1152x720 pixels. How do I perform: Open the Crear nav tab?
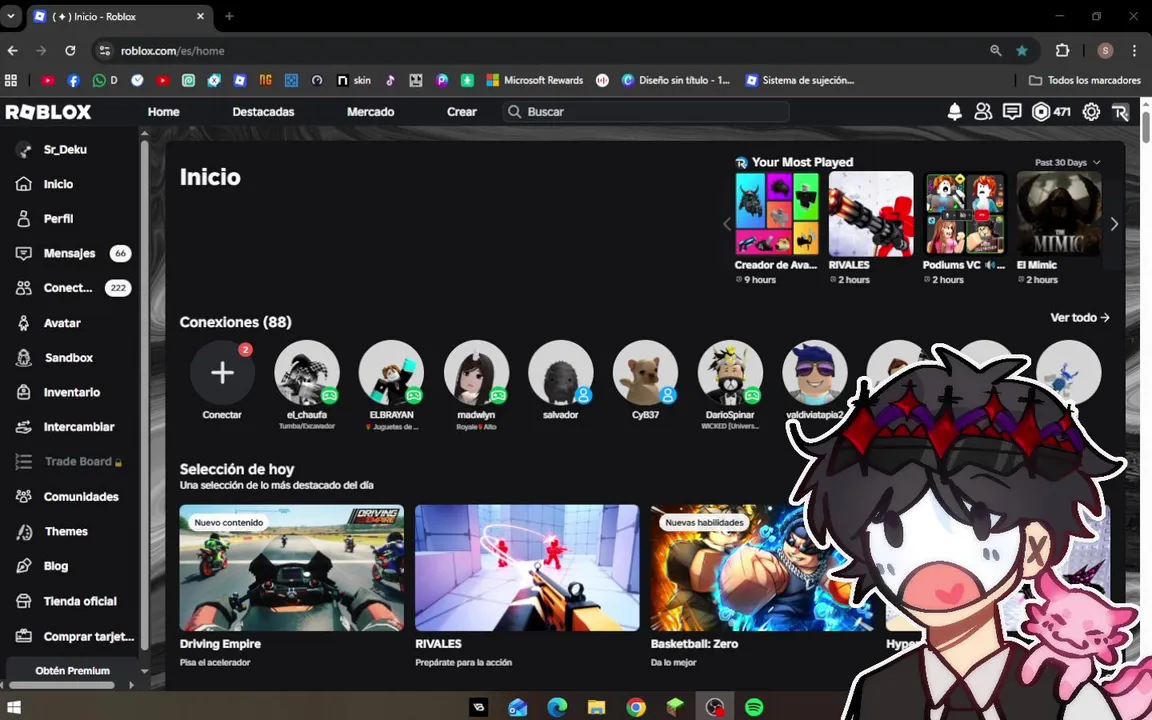[461, 112]
